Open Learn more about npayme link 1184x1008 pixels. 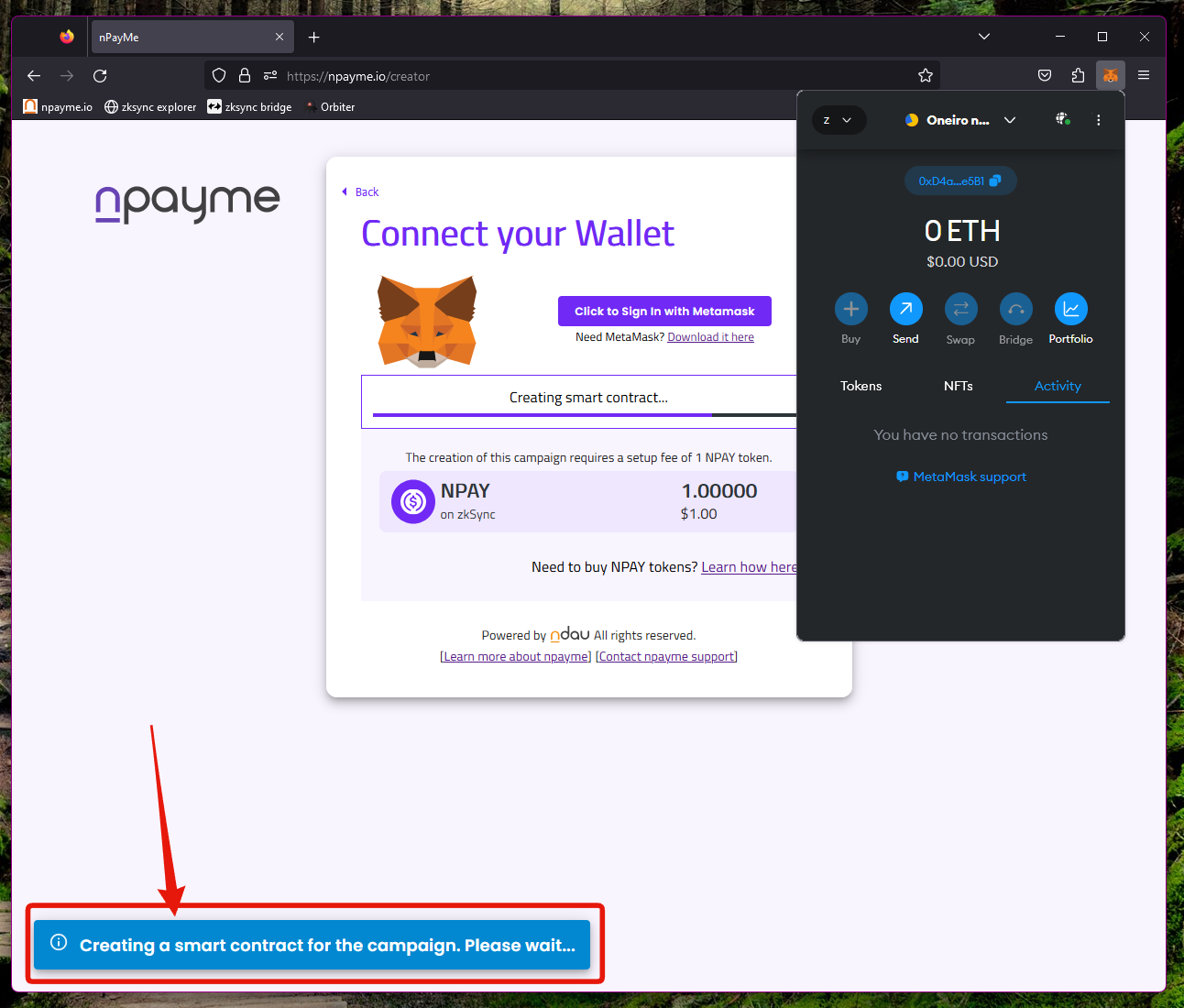coord(516,657)
